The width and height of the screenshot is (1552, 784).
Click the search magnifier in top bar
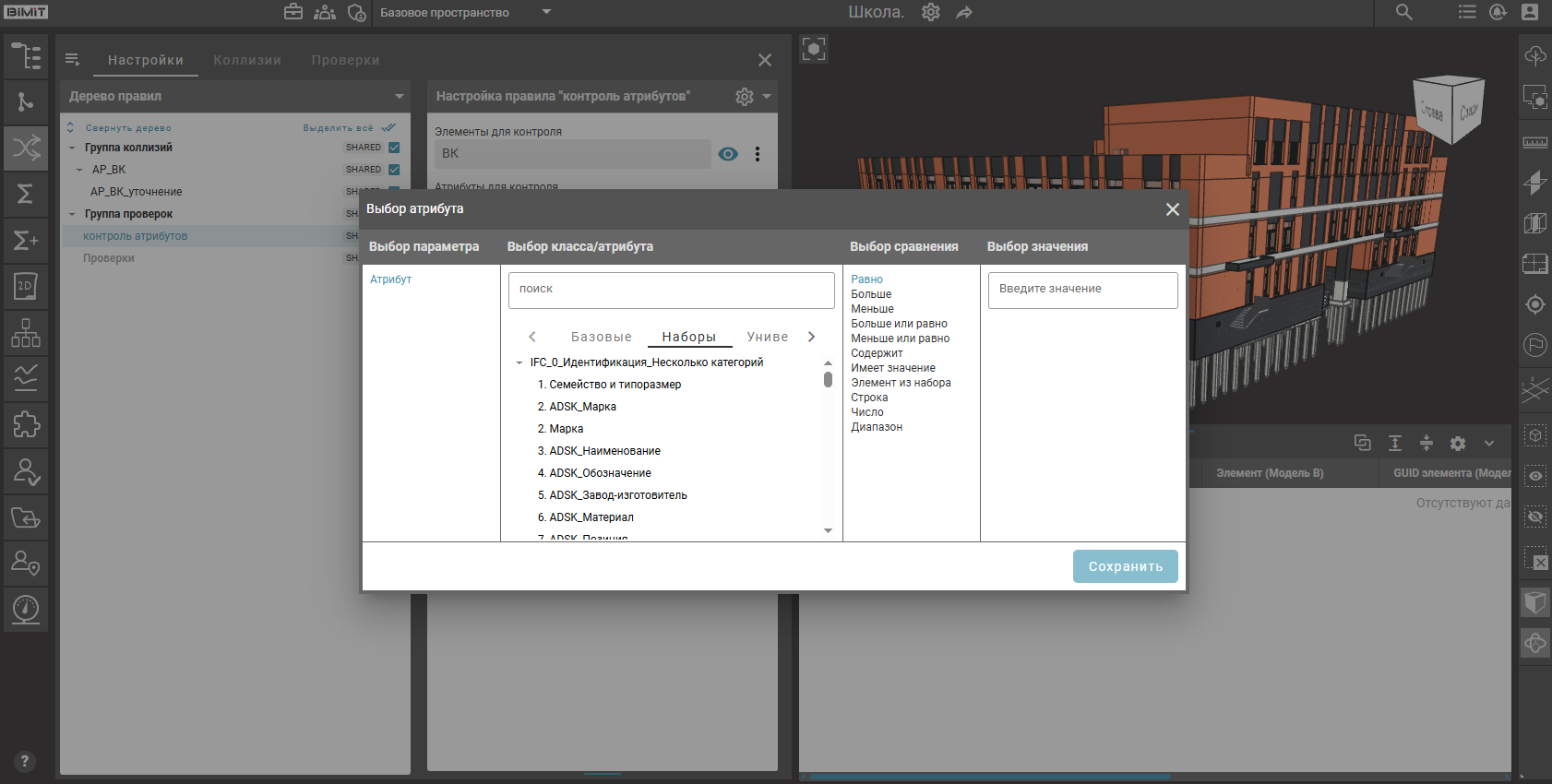[x=1403, y=12]
